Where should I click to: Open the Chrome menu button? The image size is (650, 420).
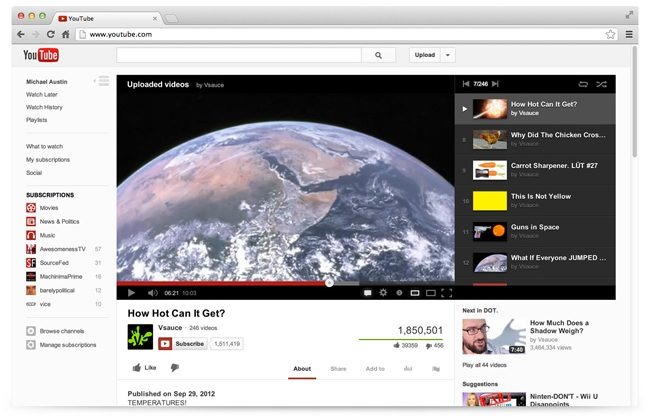coord(628,34)
